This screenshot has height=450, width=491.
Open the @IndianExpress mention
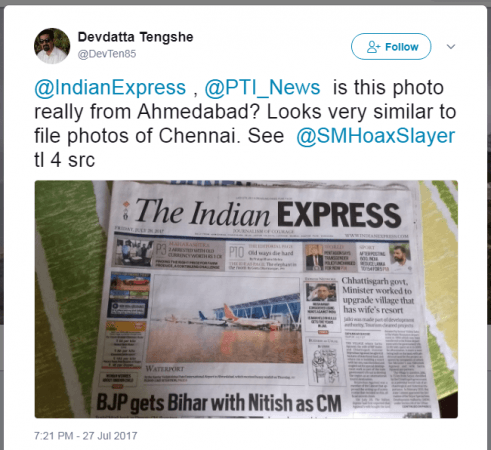(x=110, y=88)
